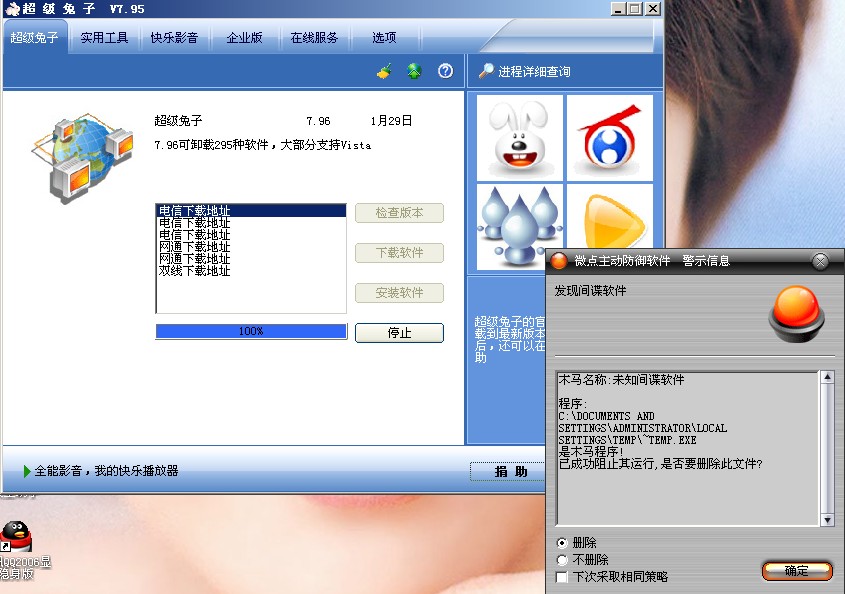The width and height of the screenshot is (845, 594).
Task: Switch to the 超级兔子 tab
Action: 34,37
